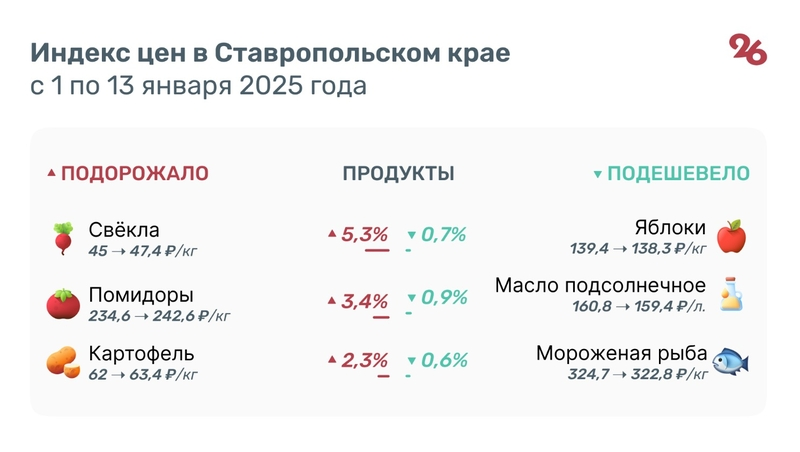The height and width of the screenshot is (452, 800).
Task: Click the 0,9% decrease value
Action: 443,298
